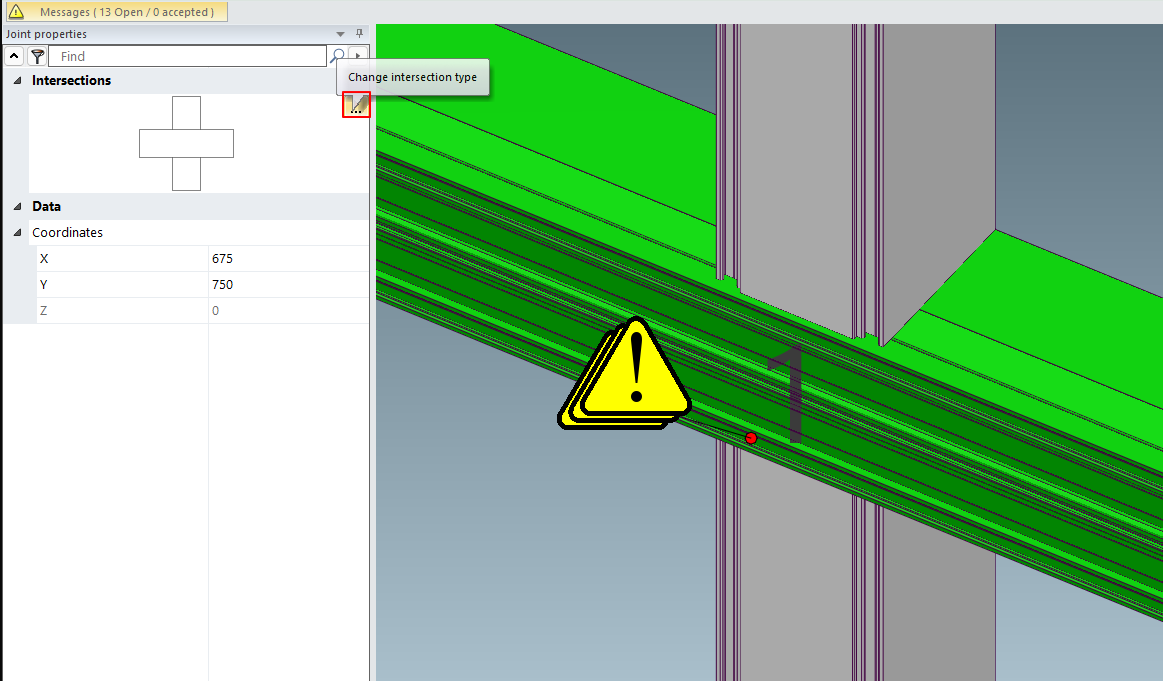Click the collapse-all caret button
The height and width of the screenshot is (681, 1163).
click(x=15, y=57)
